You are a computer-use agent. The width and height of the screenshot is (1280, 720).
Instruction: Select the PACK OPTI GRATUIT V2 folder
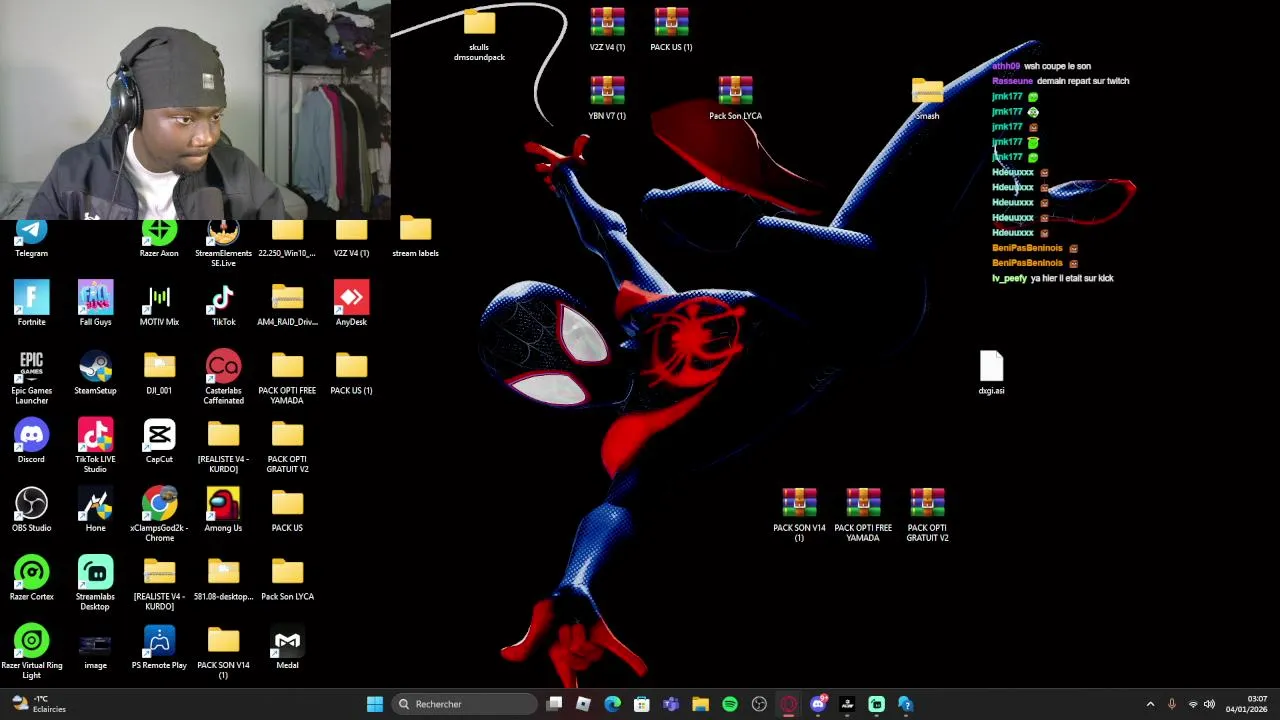(x=287, y=446)
